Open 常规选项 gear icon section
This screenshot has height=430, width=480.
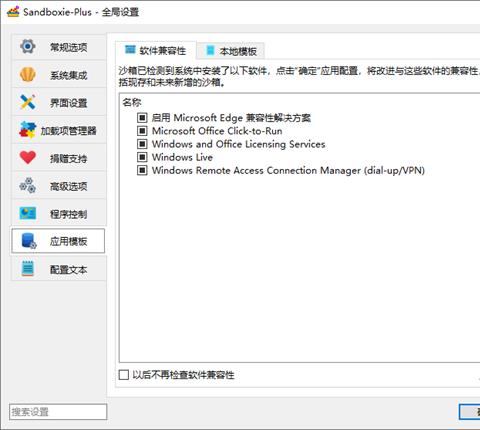(x=28, y=46)
